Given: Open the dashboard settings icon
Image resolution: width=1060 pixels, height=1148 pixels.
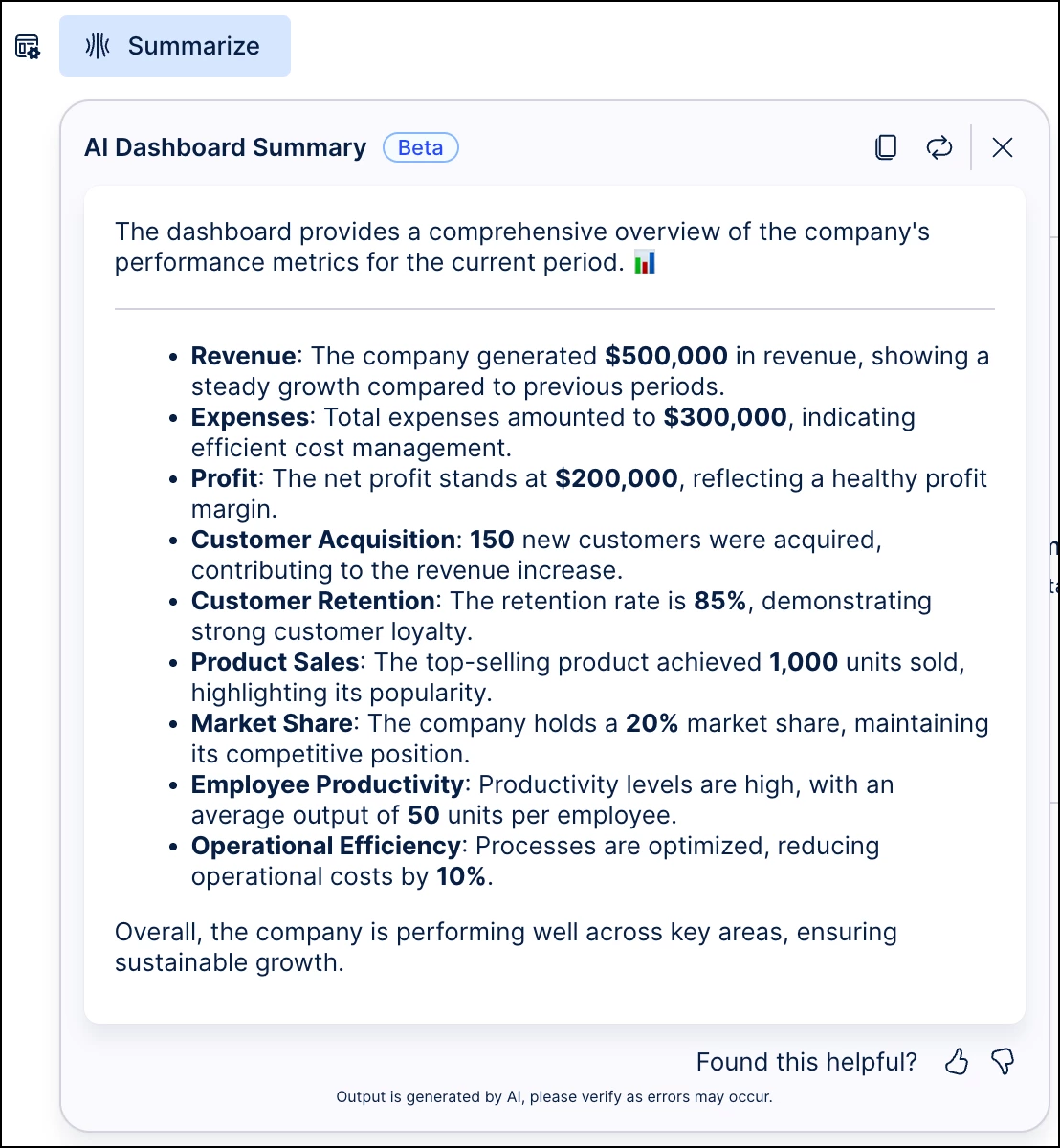Looking at the screenshot, I should point(28,46).
